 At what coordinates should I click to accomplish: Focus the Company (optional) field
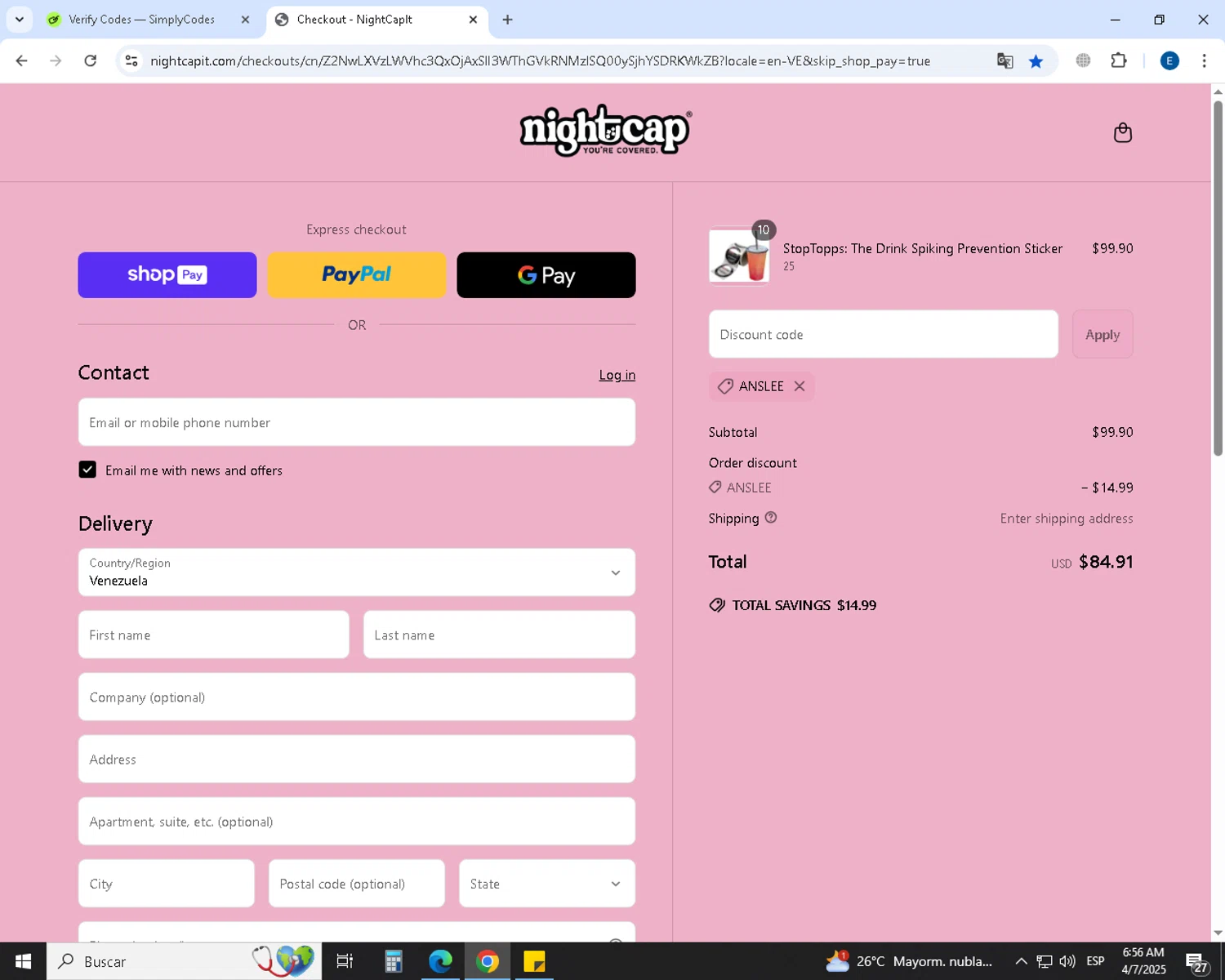point(357,697)
